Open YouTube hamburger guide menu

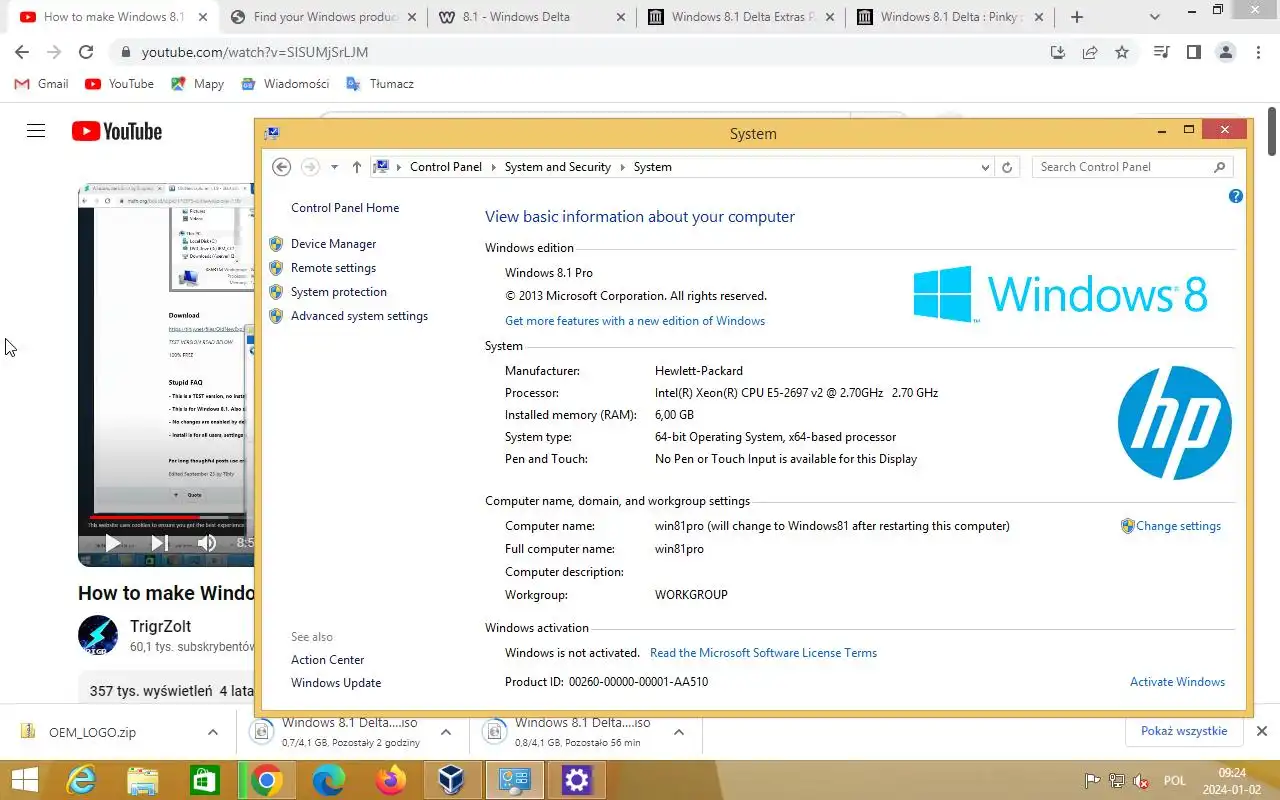(x=36, y=131)
